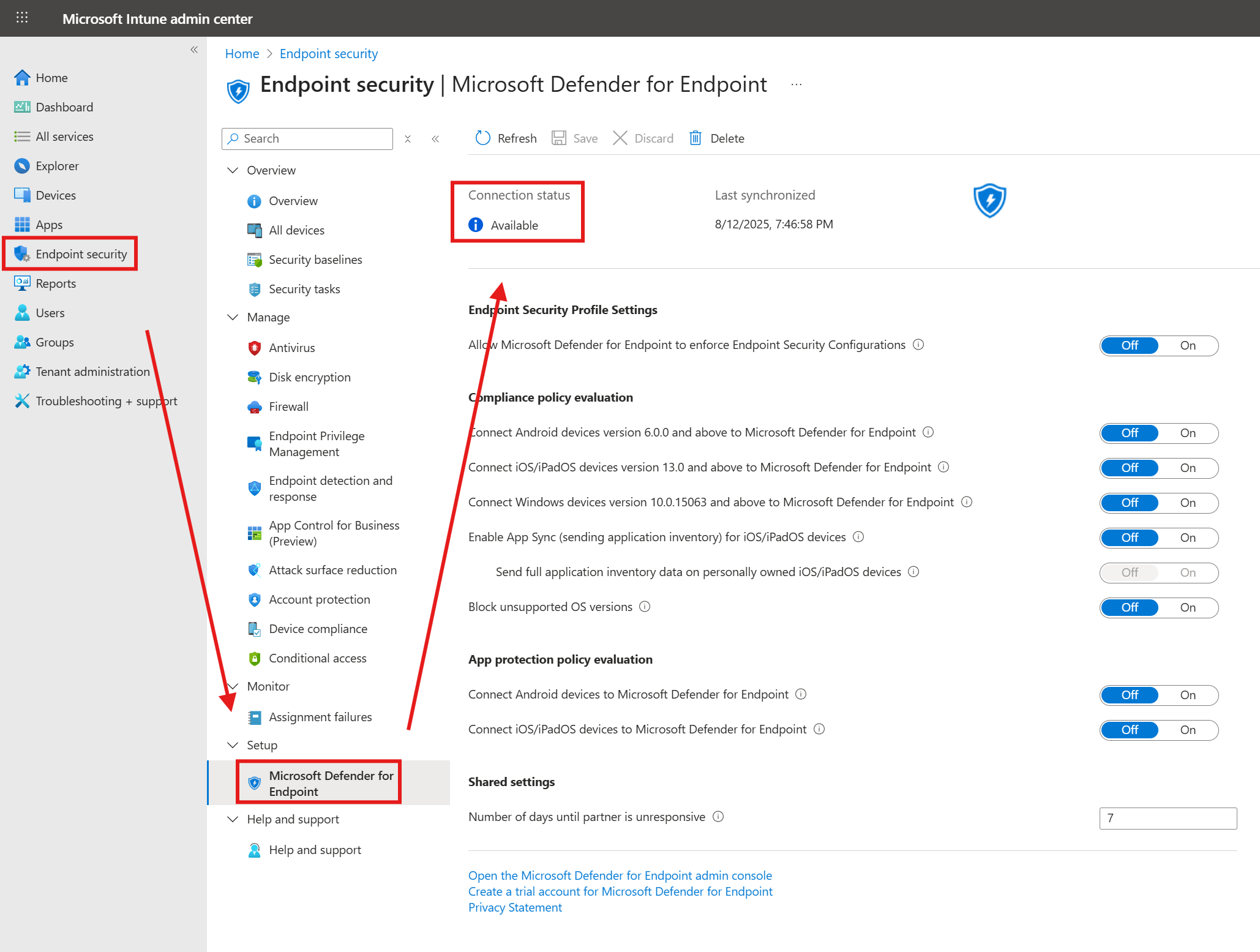Open the more options ellipsis by title
The width and height of the screenshot is (1260, 952).
click(x=797, y=84)
